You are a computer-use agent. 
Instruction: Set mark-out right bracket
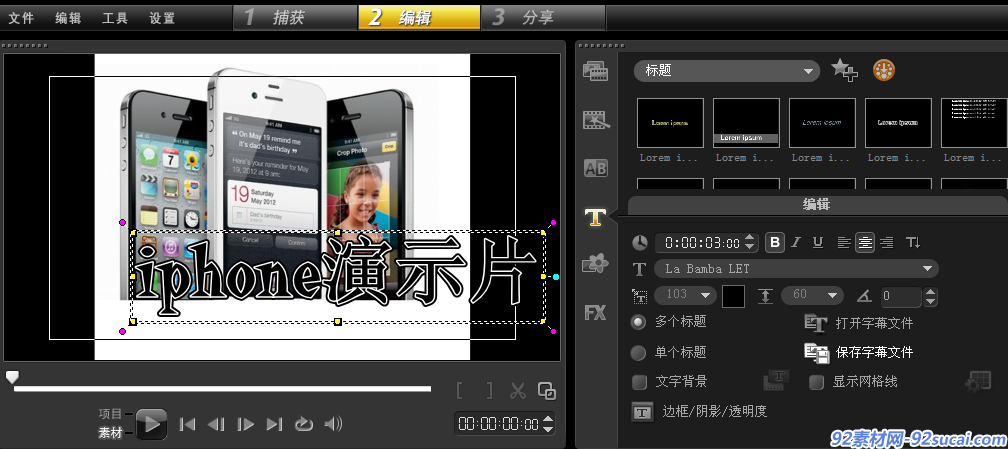click(489, 390)
